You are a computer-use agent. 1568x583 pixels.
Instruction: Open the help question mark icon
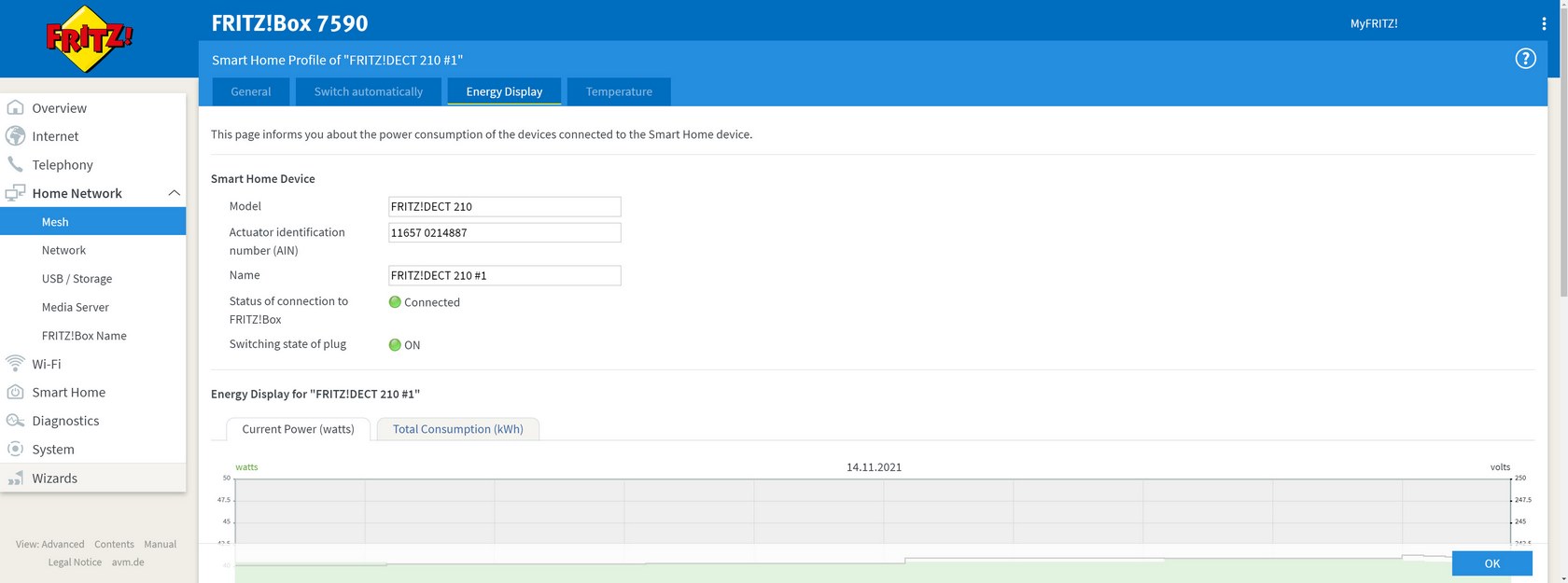1525,60
